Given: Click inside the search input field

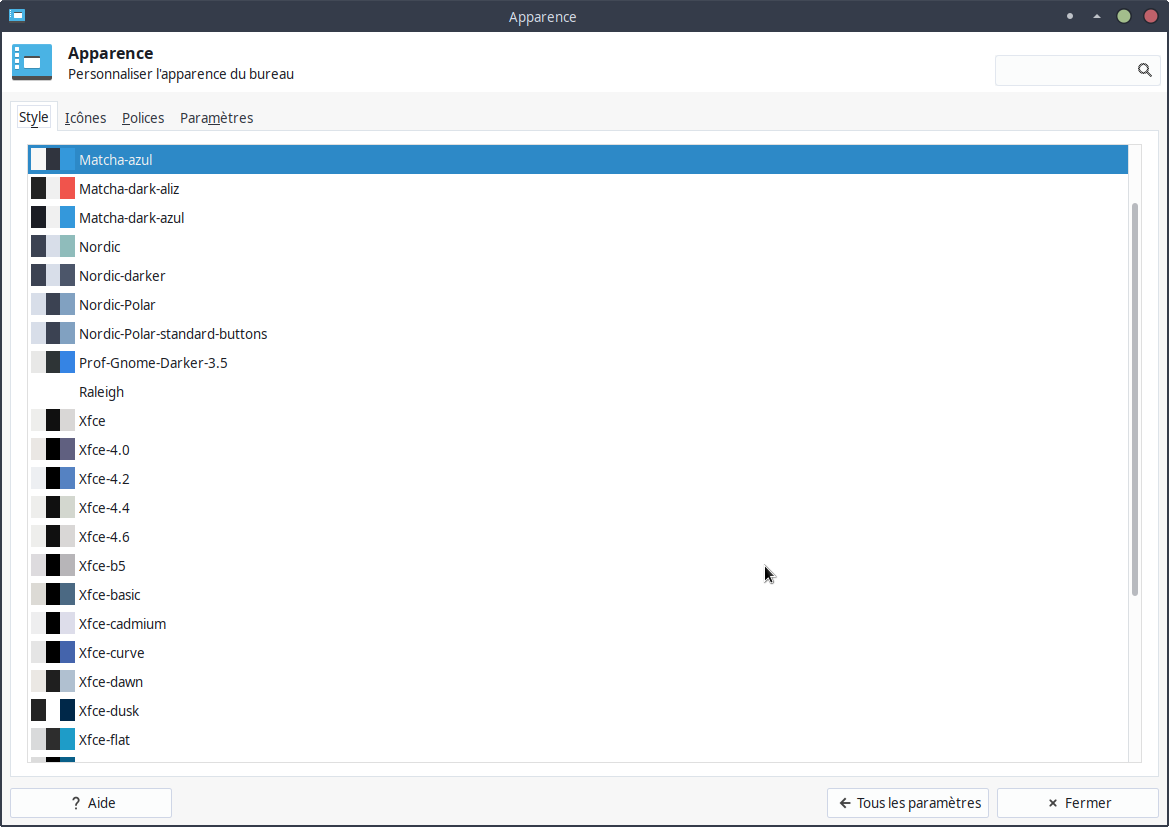Looking at the screenshot, I should 1064,70.
